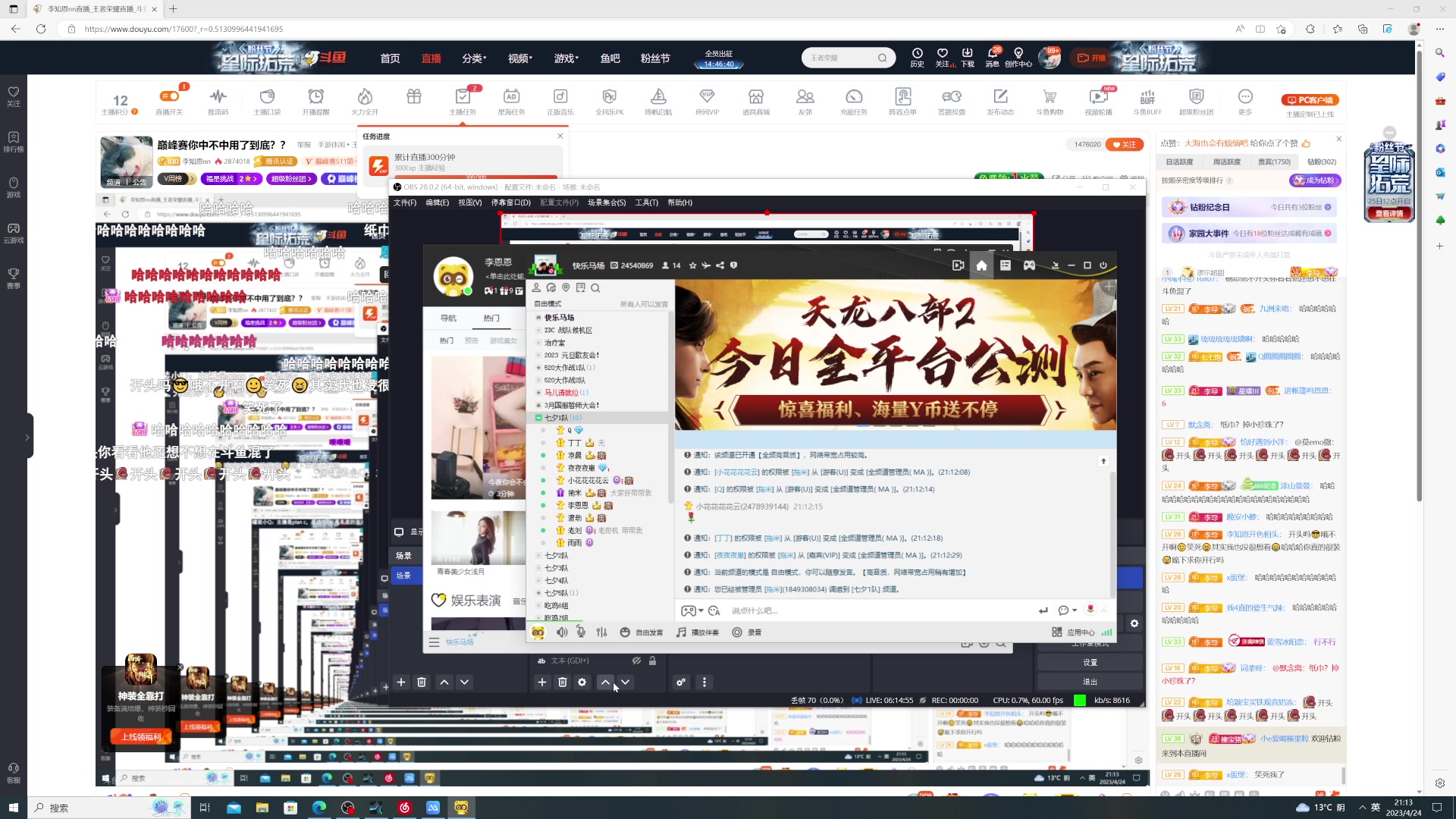Image resolution: width=1456 pixels, height=819 pixels.
Task: Click the 首页 link in Douyu navigation
Action: (x=390, y=58)
